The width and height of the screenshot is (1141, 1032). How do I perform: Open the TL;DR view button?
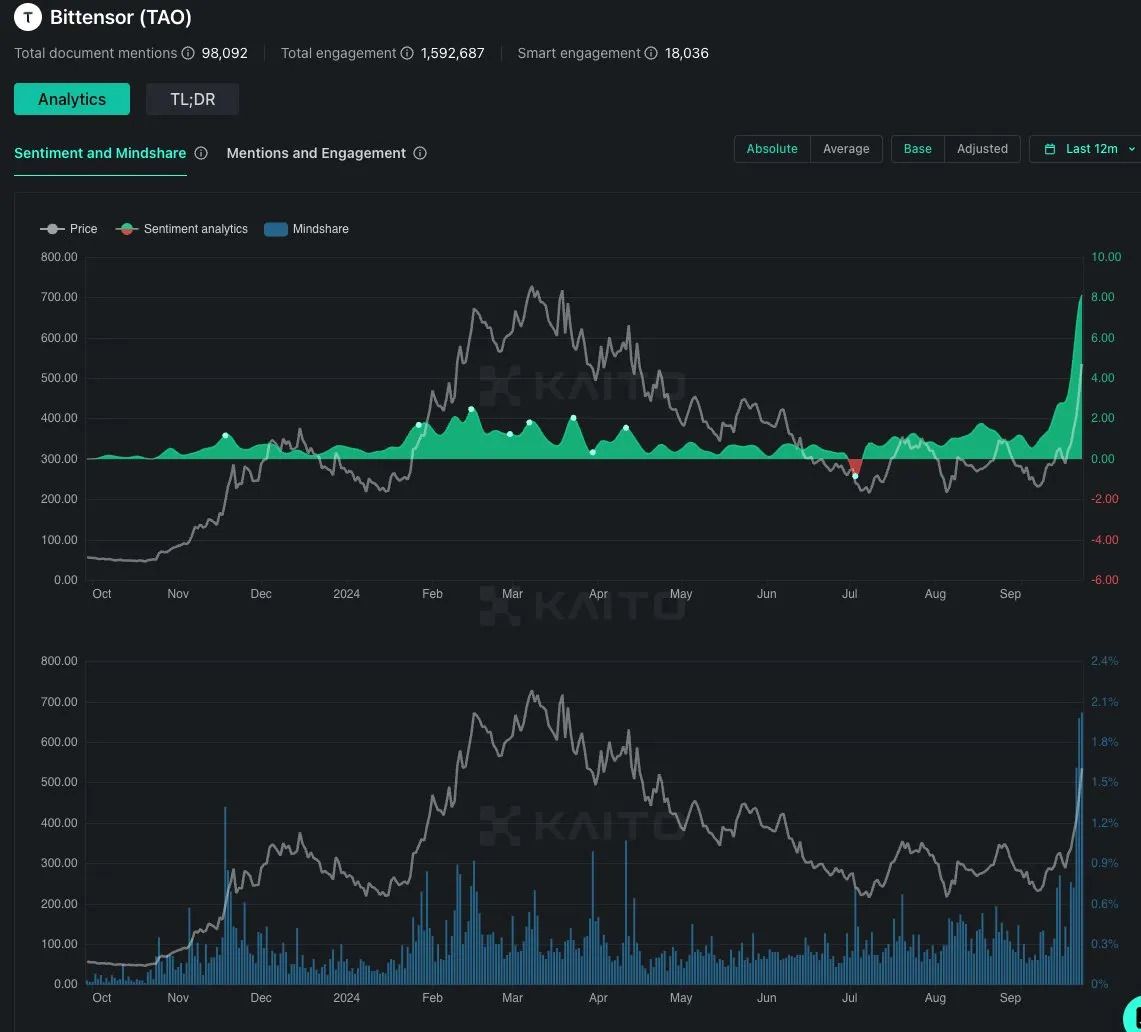click(x=192, y=99)
